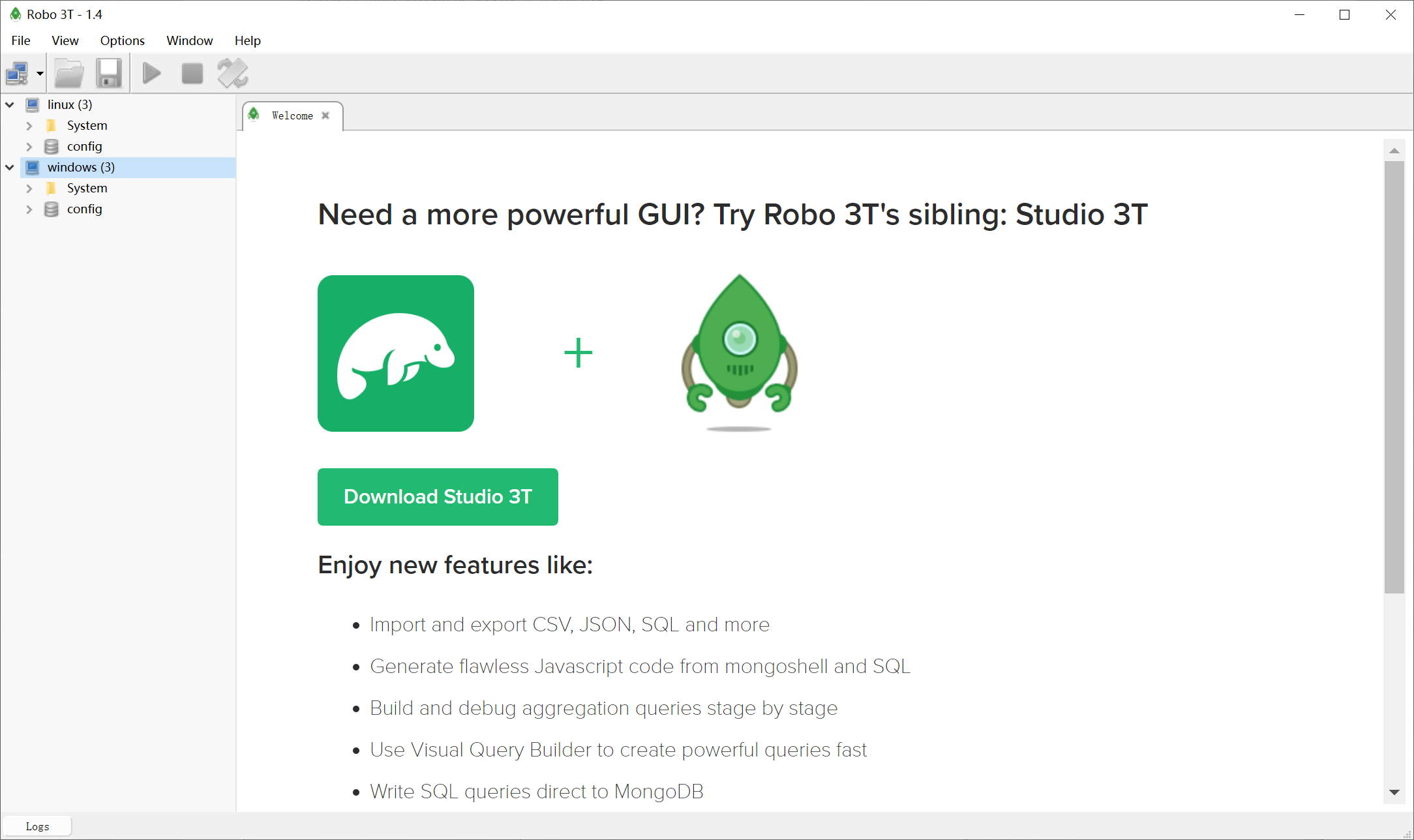Collapse the windows (3) connection
The image size is (1414, 840).
(10, 167)
